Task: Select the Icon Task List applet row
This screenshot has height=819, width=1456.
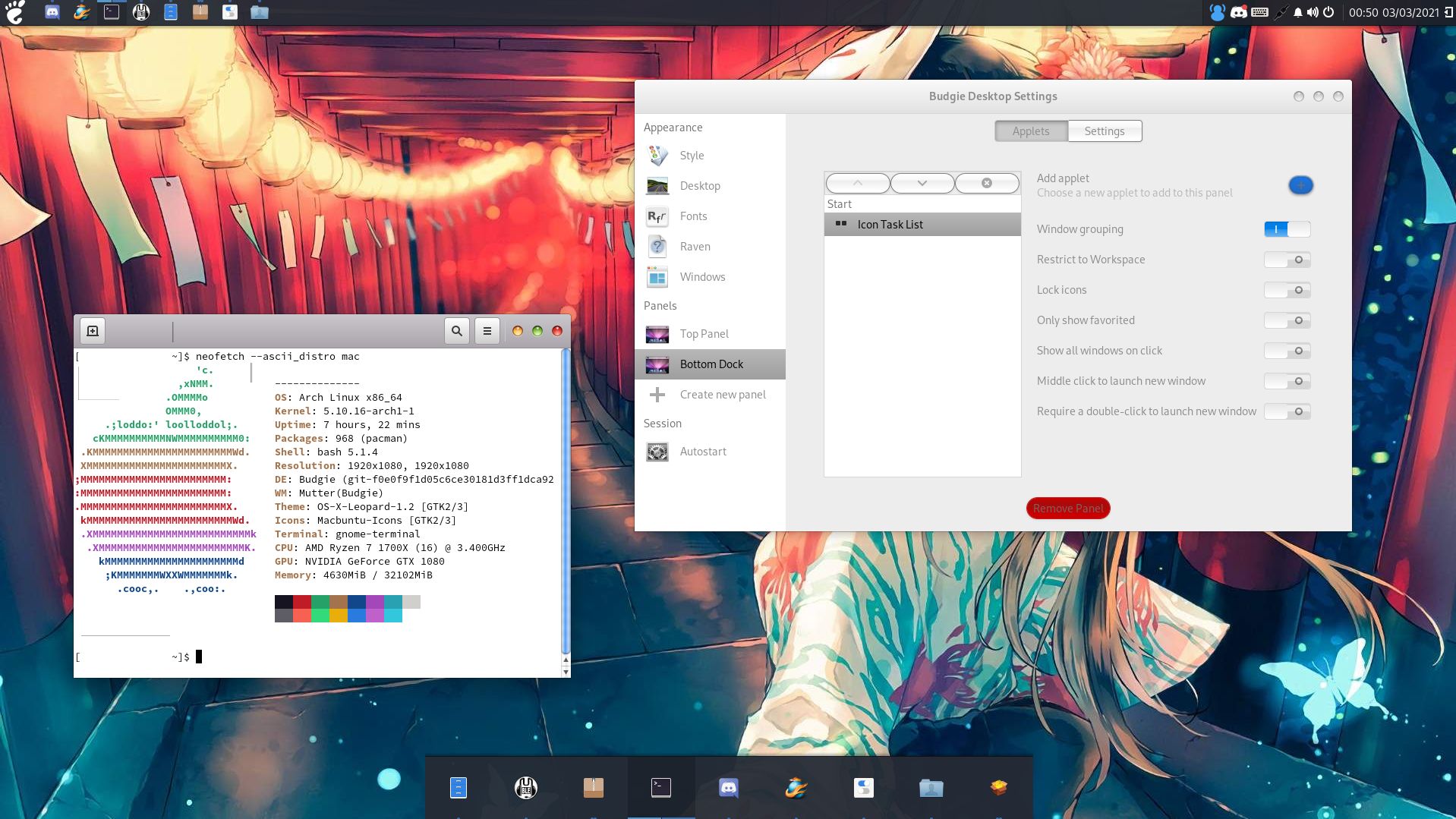Action: coord(922,225)
